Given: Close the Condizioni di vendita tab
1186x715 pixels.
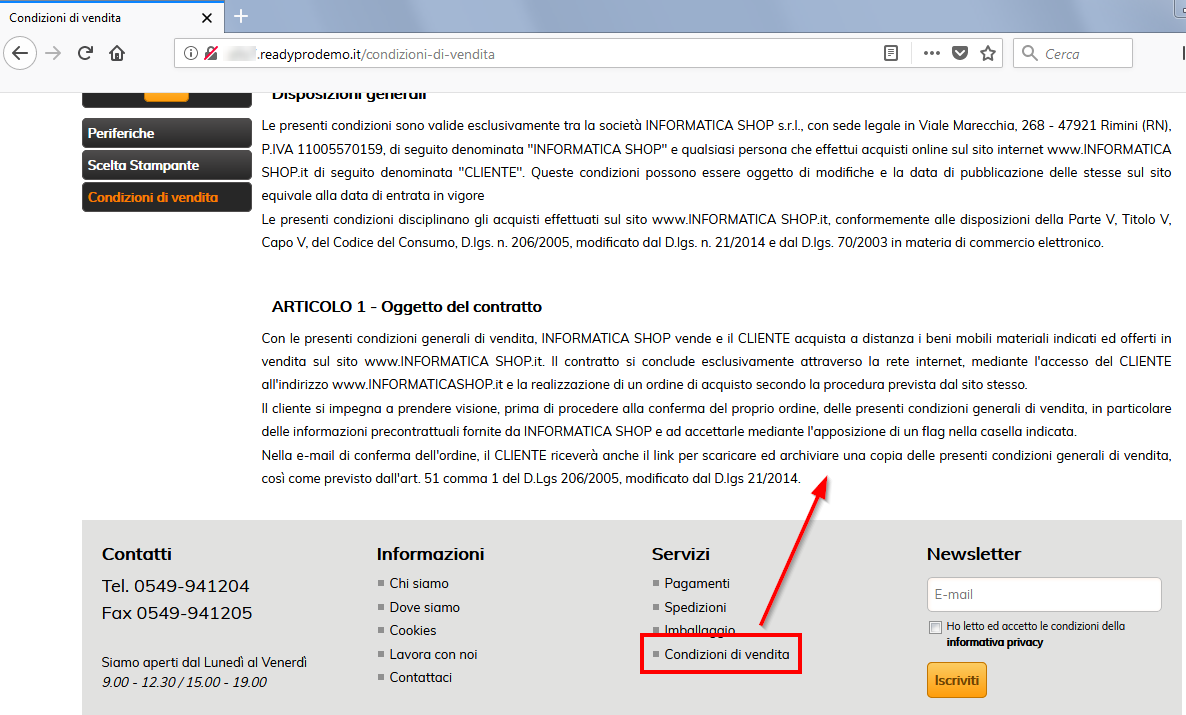Looking at the screenshot, I should [x=207, y=17].
